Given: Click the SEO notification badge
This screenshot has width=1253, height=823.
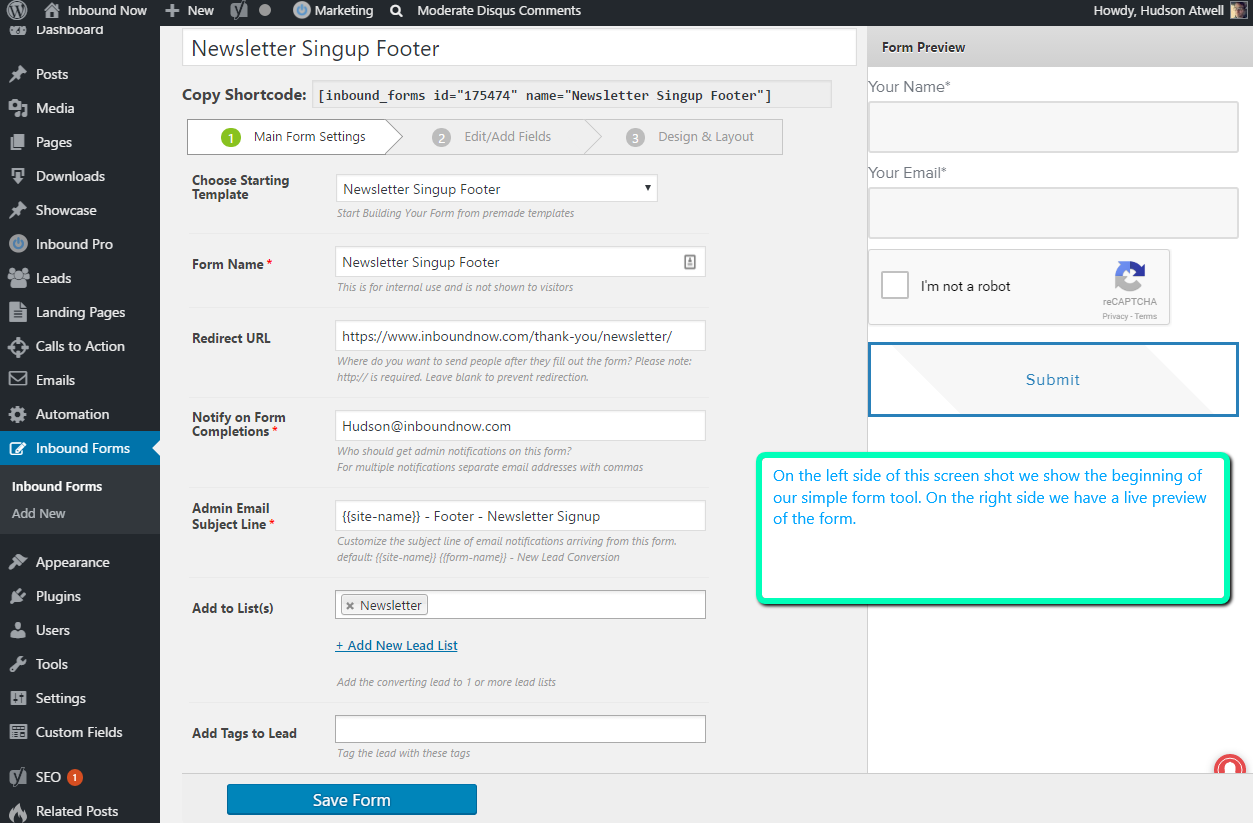Looking at the screenshot, I should pos(75,777).
